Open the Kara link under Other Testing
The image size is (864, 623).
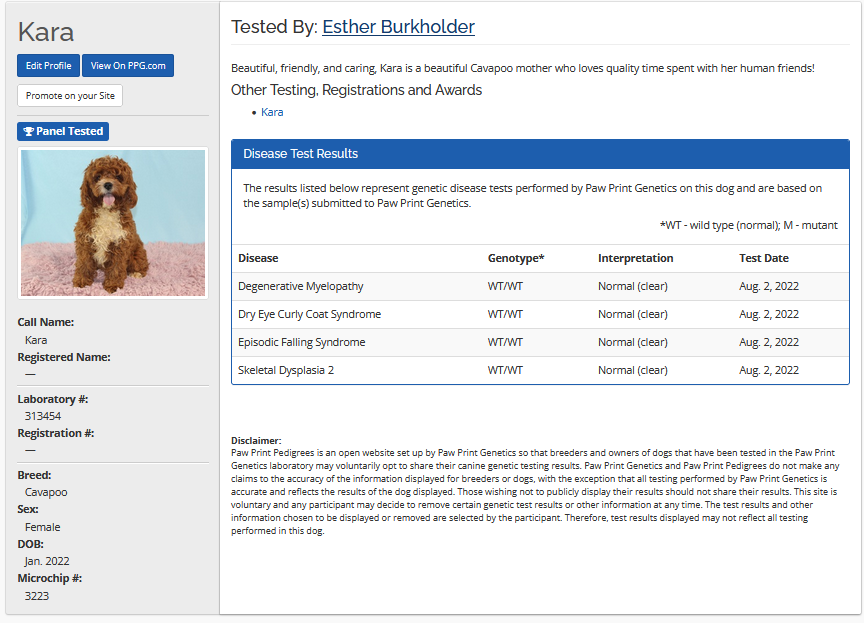click(272, 112)
